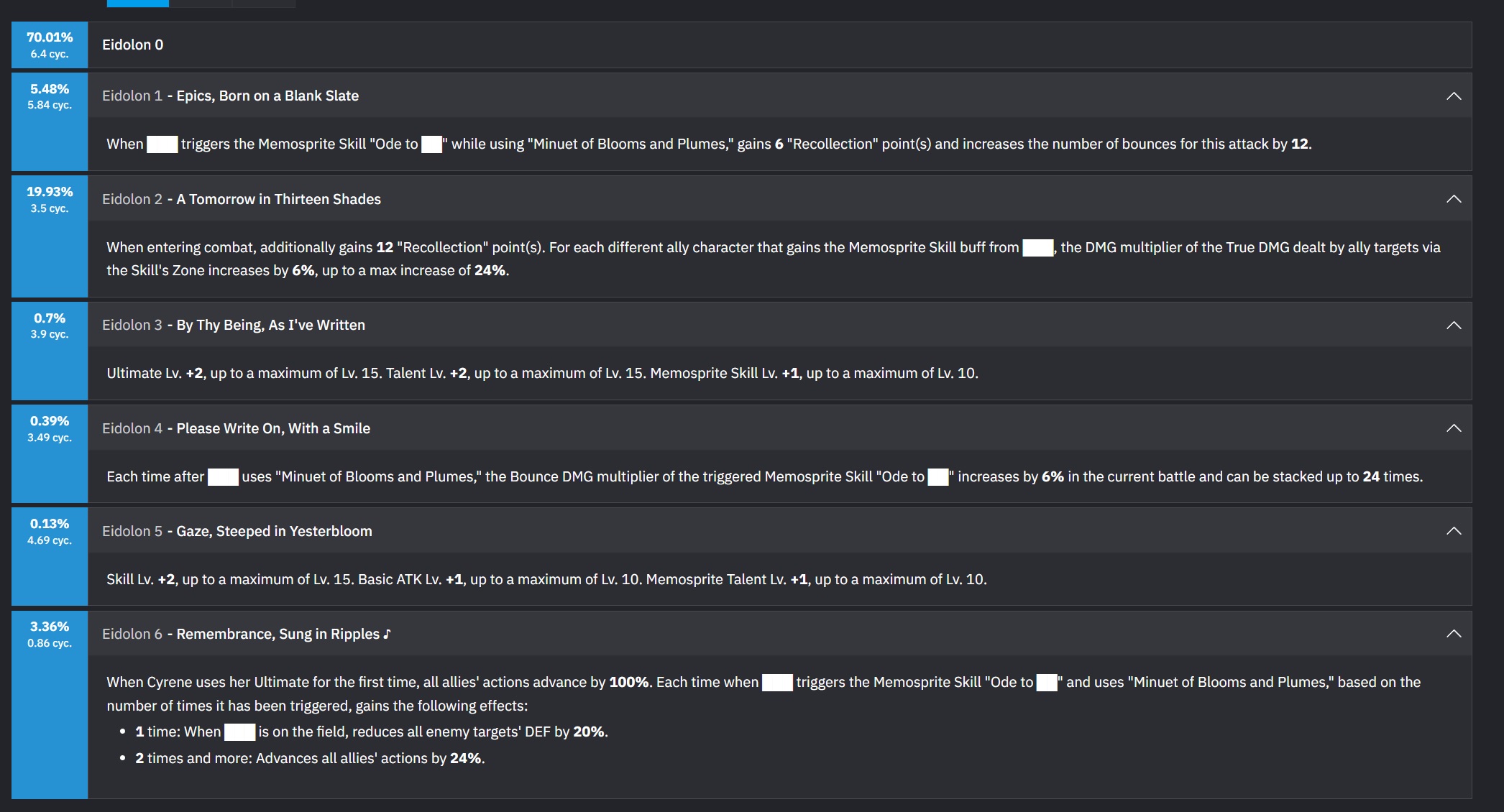Click the 0.39% usage stat box

[x=50, y=453]
